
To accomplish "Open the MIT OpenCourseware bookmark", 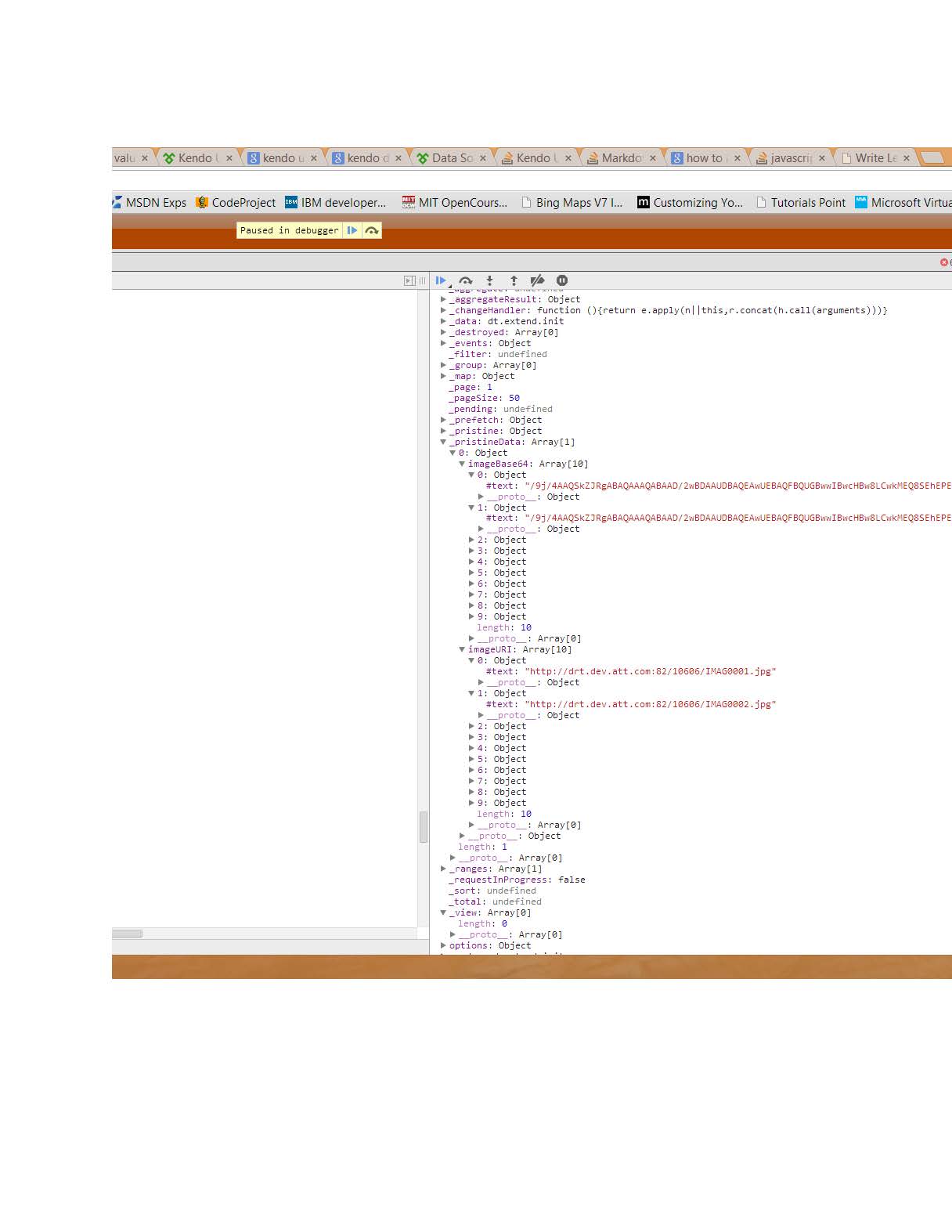I will (x=454, y=202).
